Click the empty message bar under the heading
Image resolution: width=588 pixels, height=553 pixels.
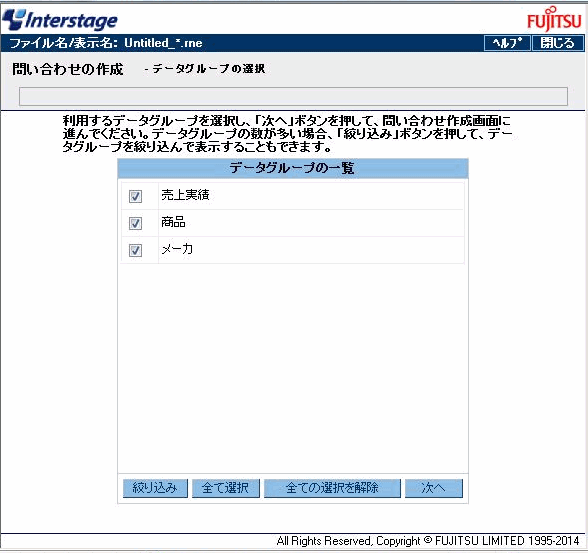click(x=293, y=97)
